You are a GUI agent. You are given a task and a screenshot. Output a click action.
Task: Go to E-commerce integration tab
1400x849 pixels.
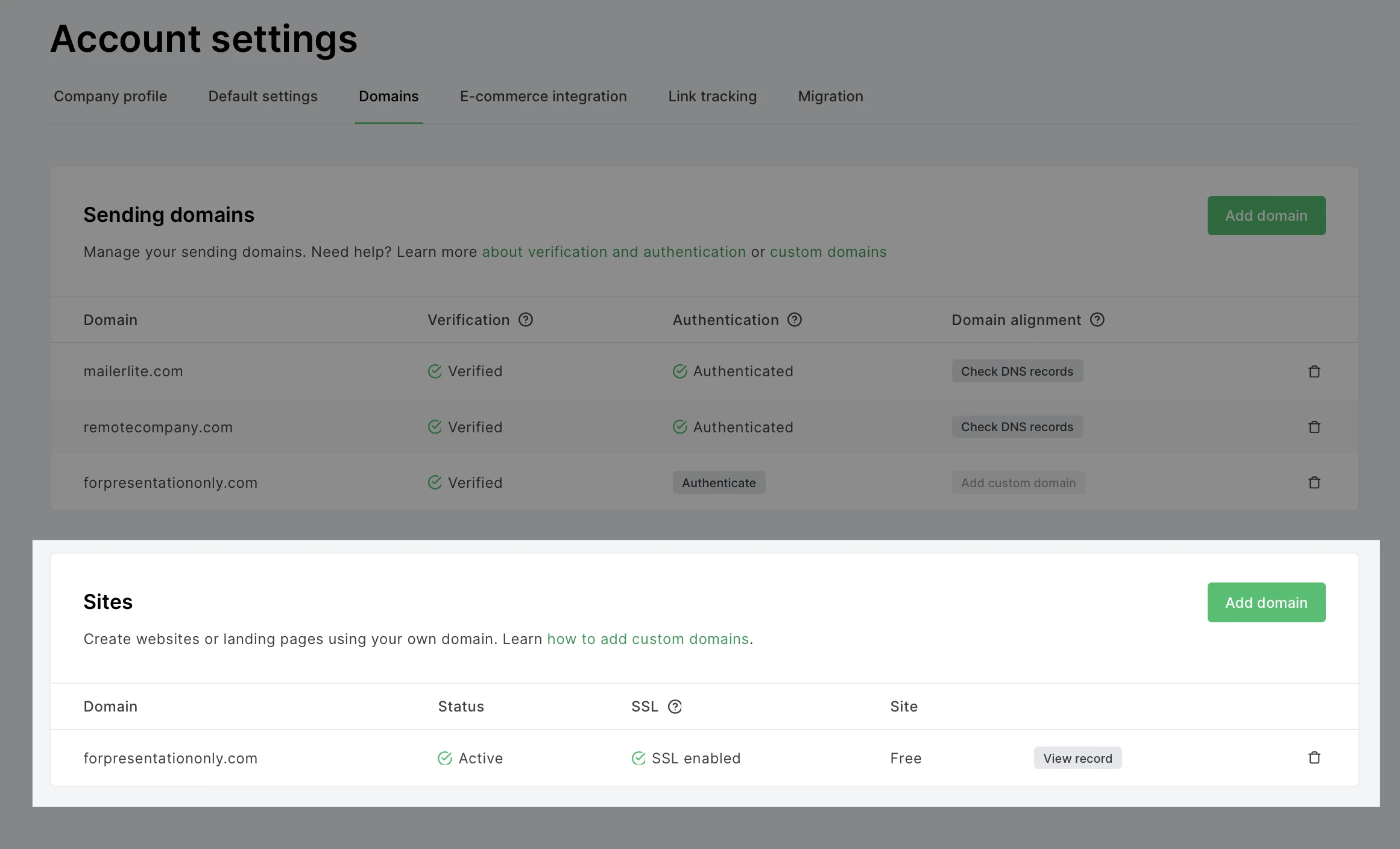(x=543, y=96)
